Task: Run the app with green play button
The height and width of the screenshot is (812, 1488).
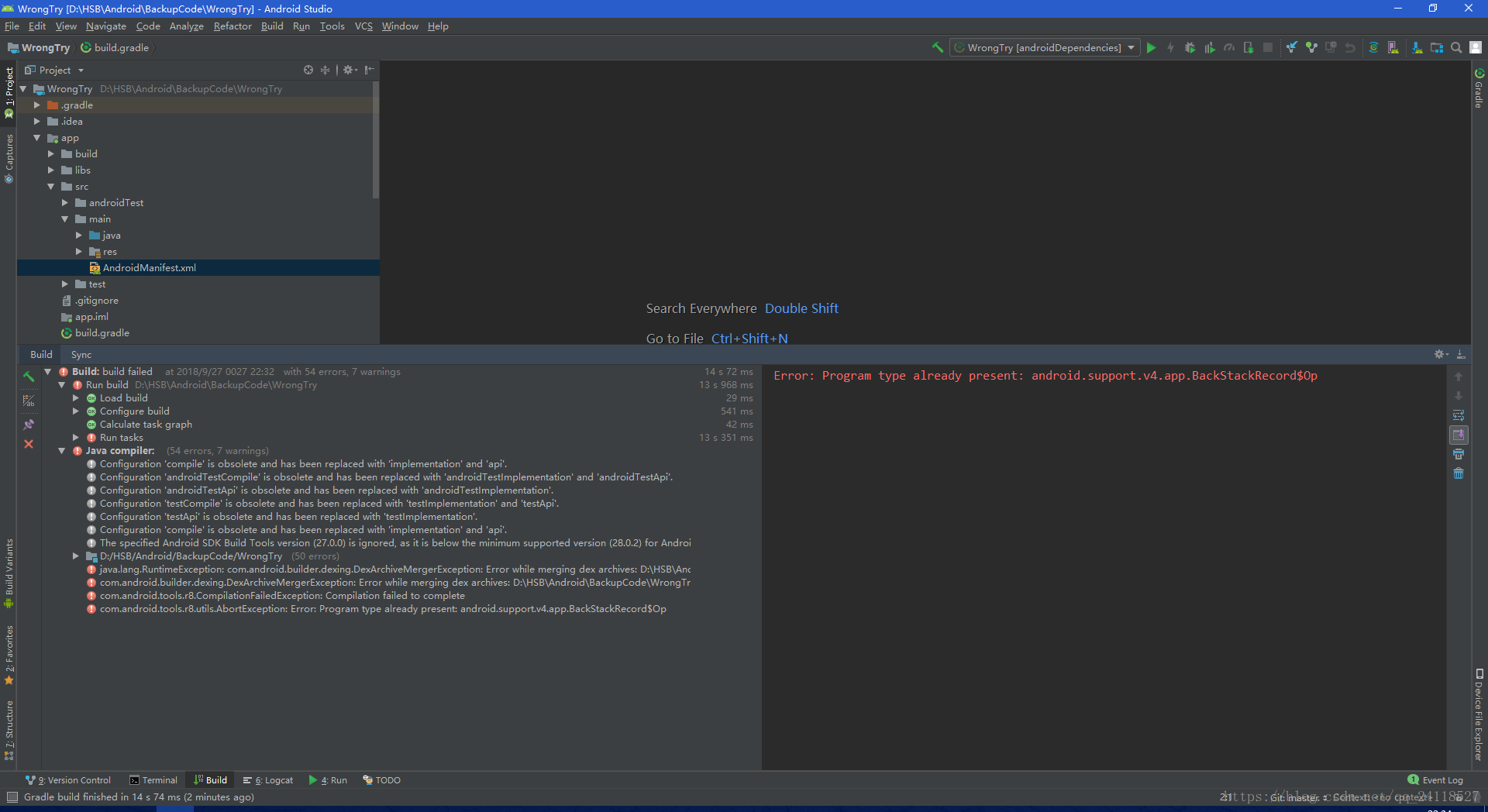Action: [x=1151, y=47]
